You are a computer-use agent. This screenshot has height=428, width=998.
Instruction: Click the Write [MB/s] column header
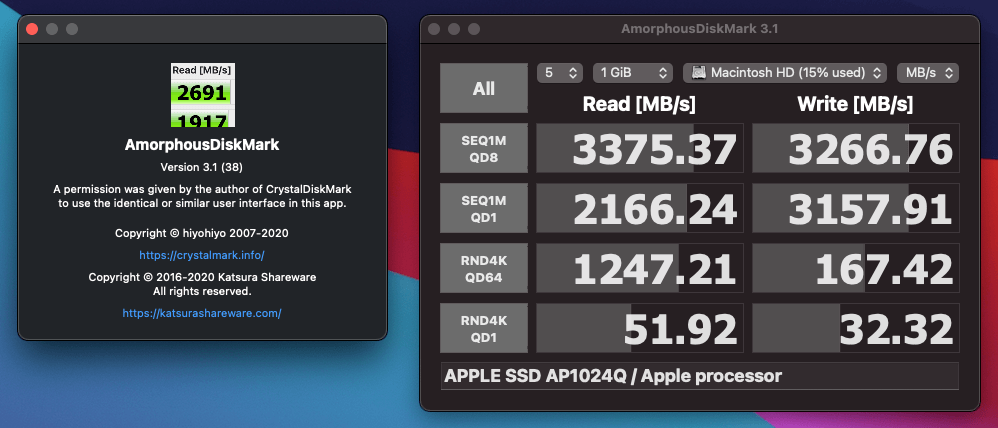pyautogui.click(x=855, y=104)
